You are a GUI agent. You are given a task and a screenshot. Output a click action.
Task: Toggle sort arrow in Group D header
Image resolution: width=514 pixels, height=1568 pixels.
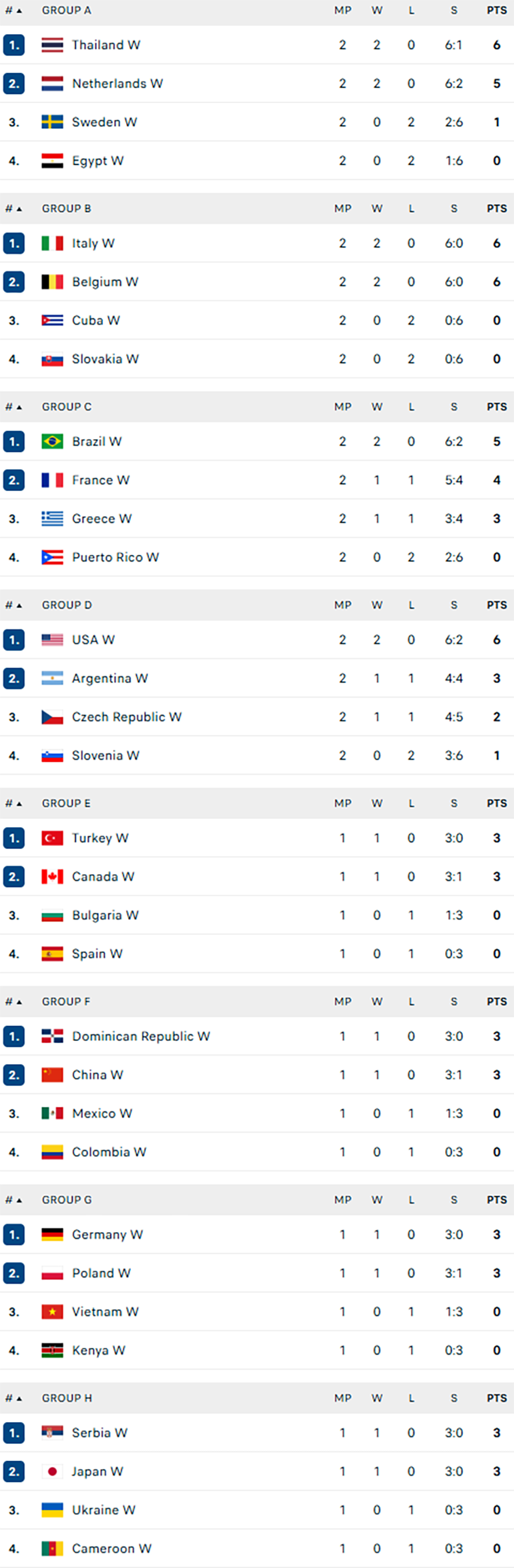(x=20, y=606)
